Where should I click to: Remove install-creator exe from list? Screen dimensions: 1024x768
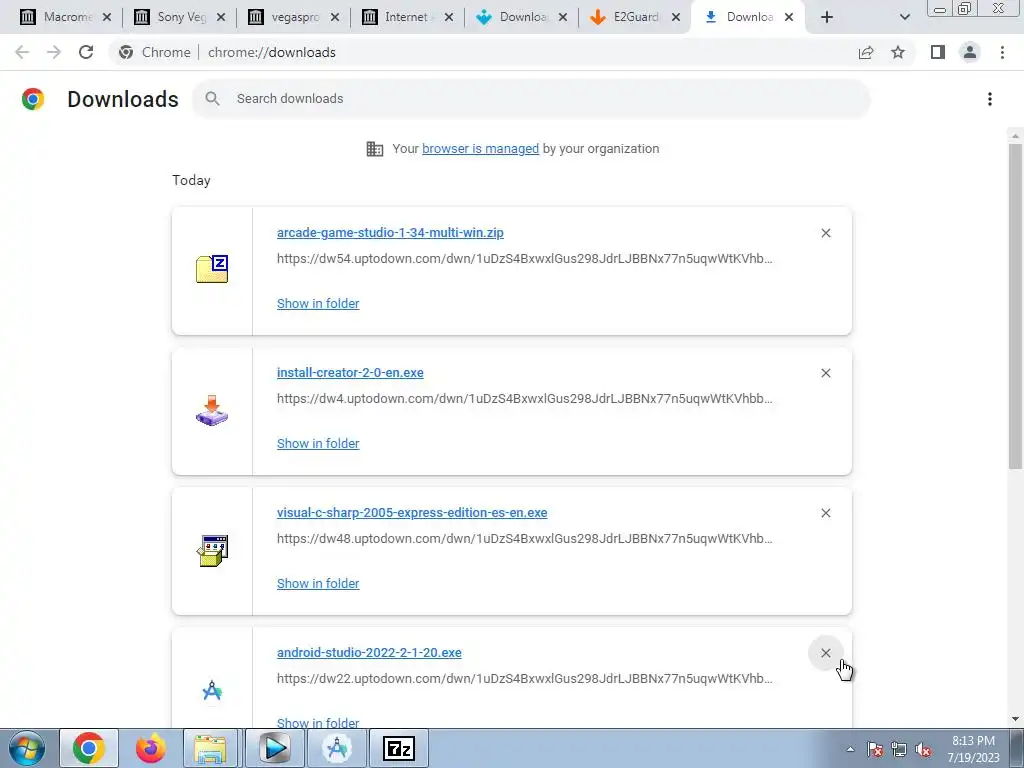pyautogui.click(x=825, y=373)
